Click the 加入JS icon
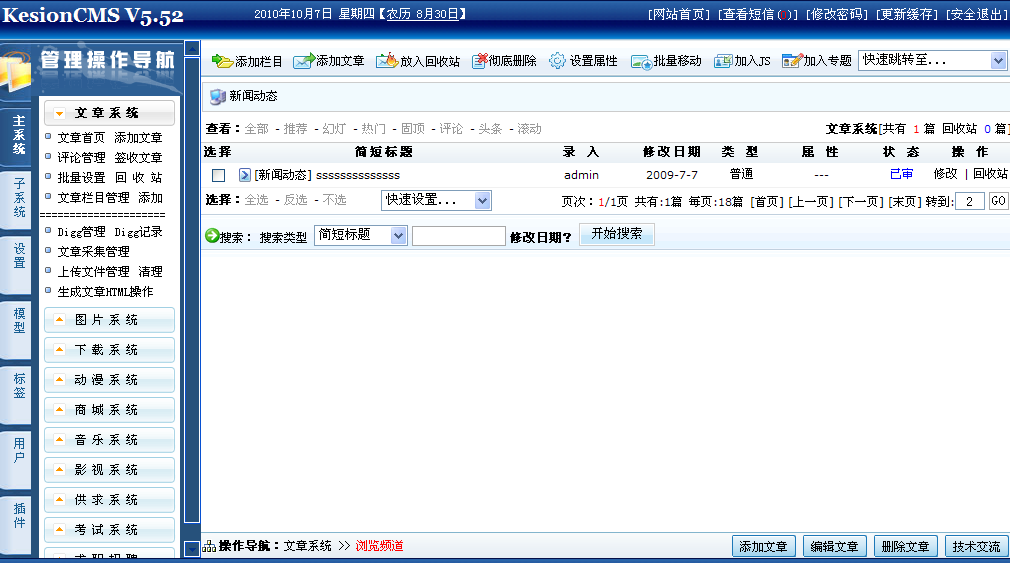Screen dimensions: 1010x563 point(723,61)
